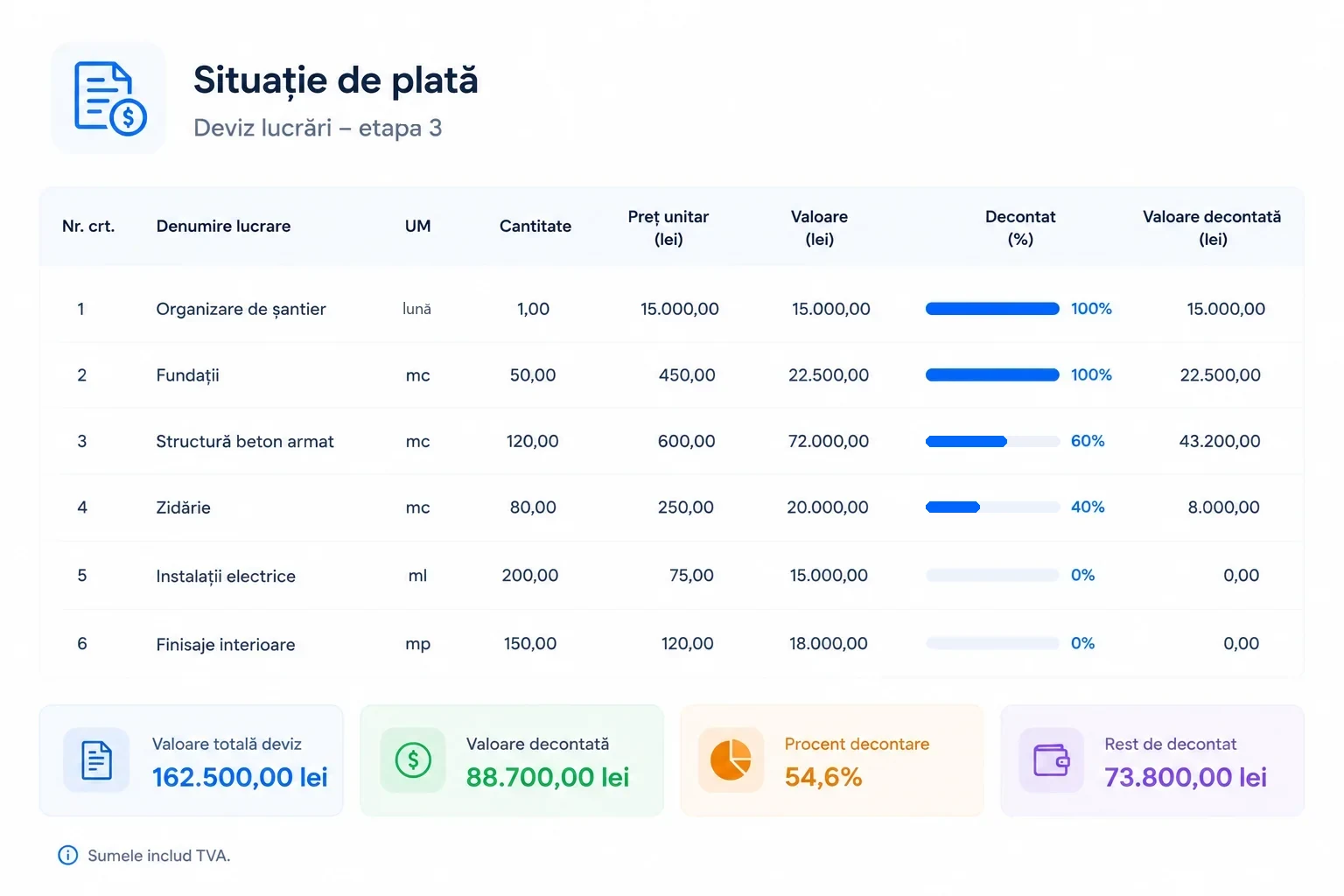Click the Valoare decontată (lei) column header
Viewport: 1344px width, 896px height.
pos(1212,227)
